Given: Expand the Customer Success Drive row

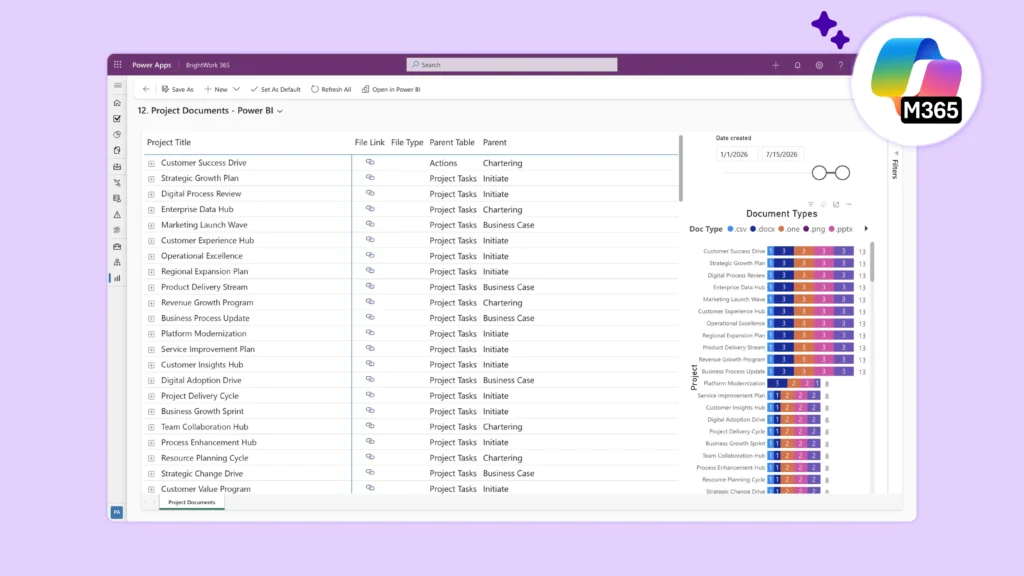Looking at the screenshot, I should 152,163.
